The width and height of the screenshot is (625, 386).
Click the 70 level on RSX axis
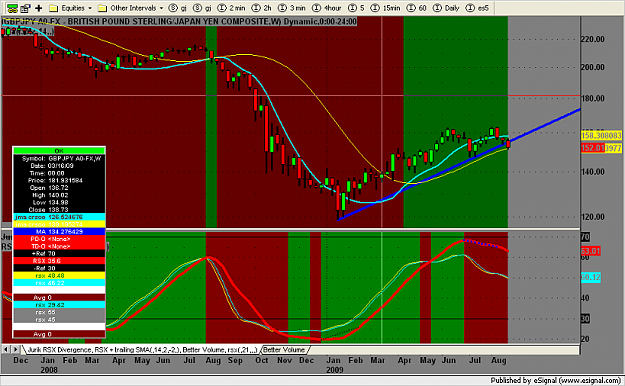pyautogui.click(x=585, y=237)
